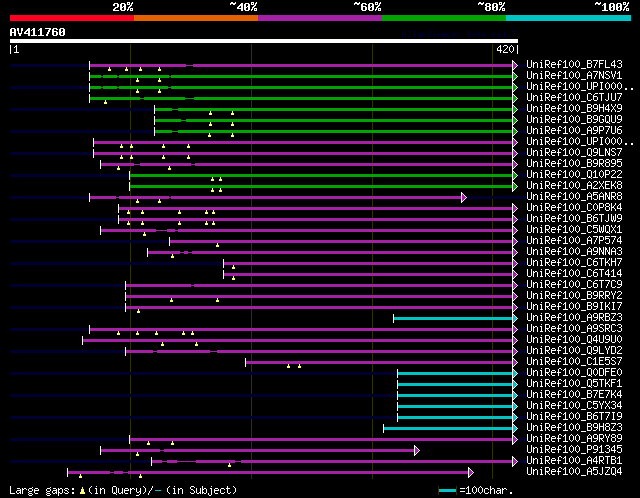Select the UniRef100_C6TKH7 label
640x498 pixels.
[574, 263]
